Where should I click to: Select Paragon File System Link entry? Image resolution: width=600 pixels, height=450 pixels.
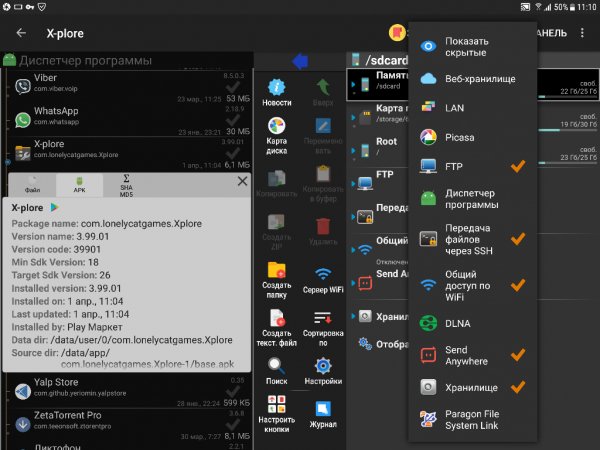click(x=473, y=419)
